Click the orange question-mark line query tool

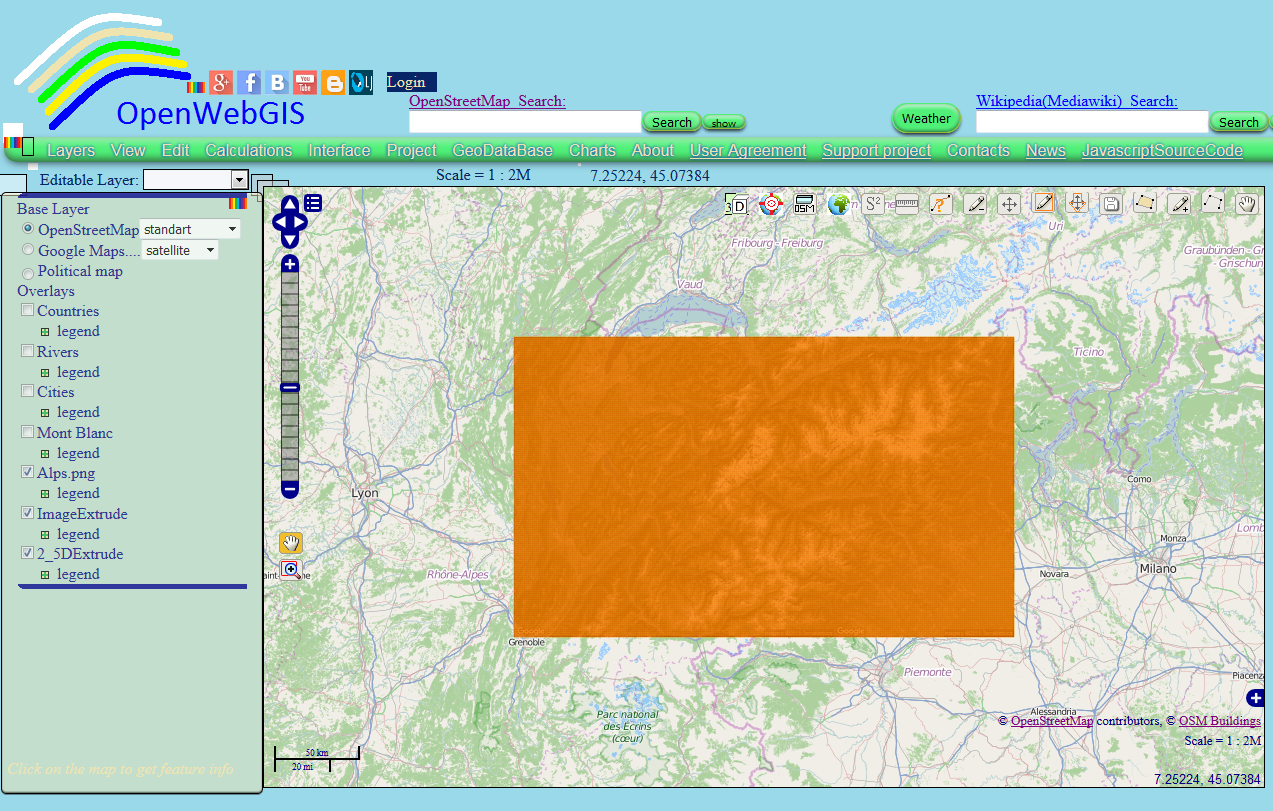[x=941, y=204]
